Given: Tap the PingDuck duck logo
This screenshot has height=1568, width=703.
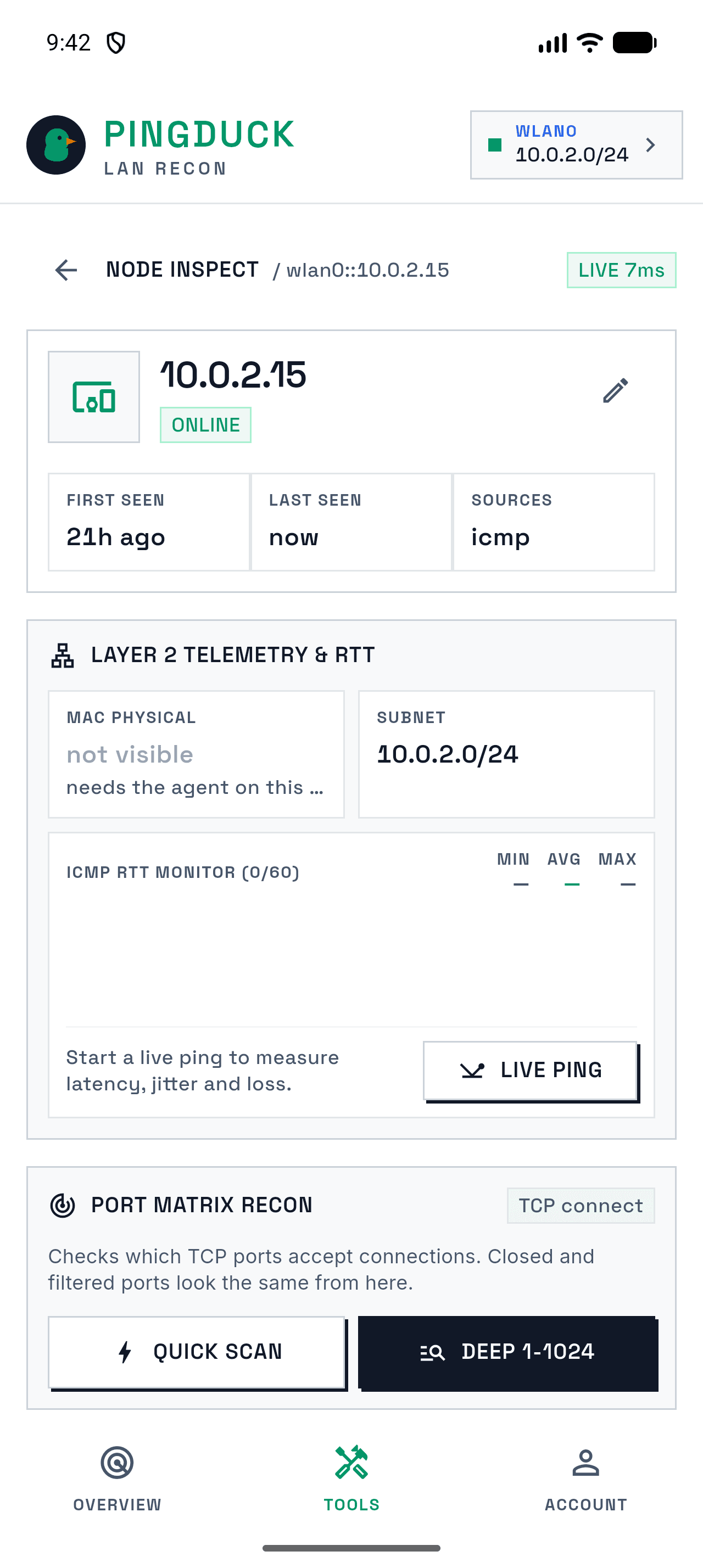Looking at the screenshot, I should coord(56,145).
